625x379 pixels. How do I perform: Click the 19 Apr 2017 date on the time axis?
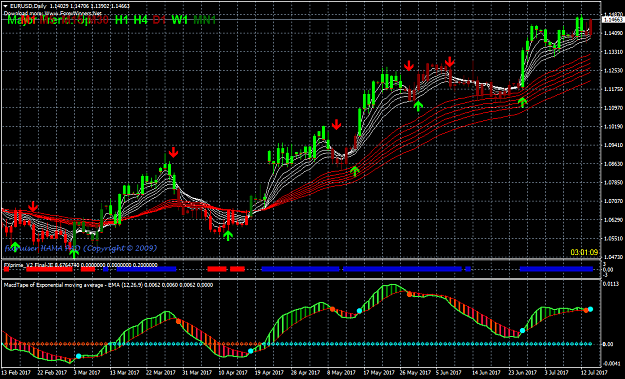click(x=269, y=373)
